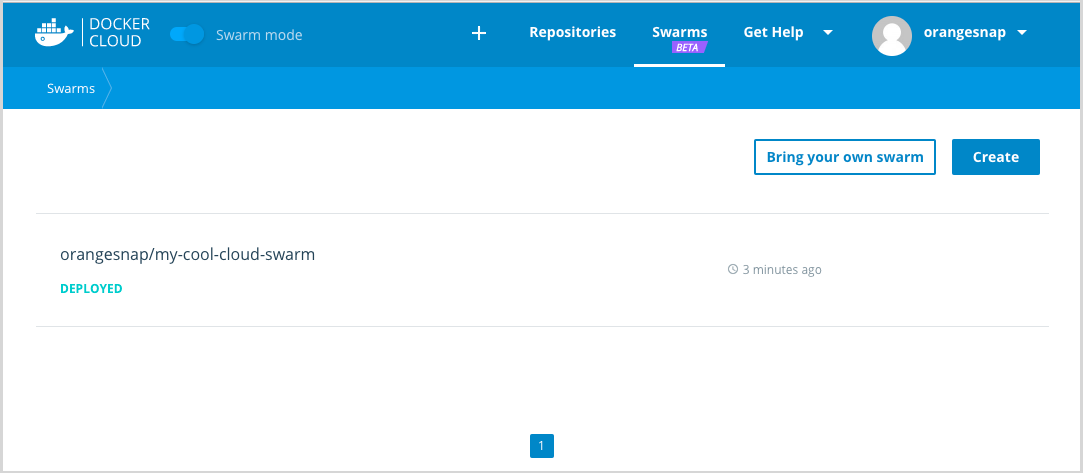Click the Docker whale logo

point(53,33)
